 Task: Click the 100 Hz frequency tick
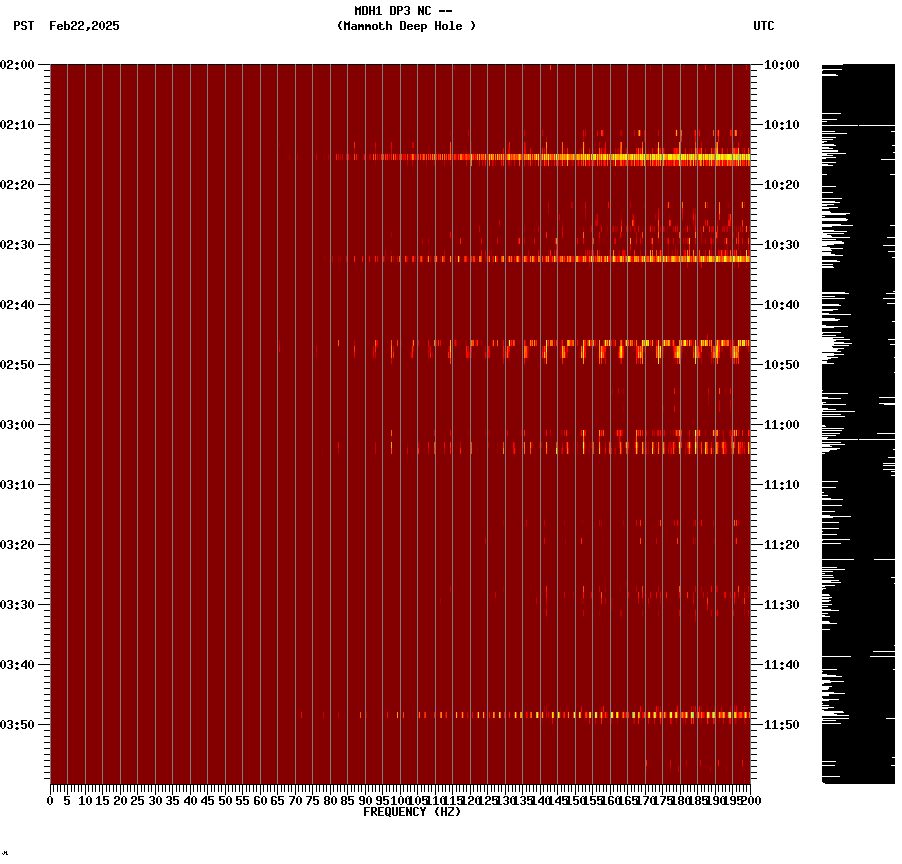tap(400, 800)
